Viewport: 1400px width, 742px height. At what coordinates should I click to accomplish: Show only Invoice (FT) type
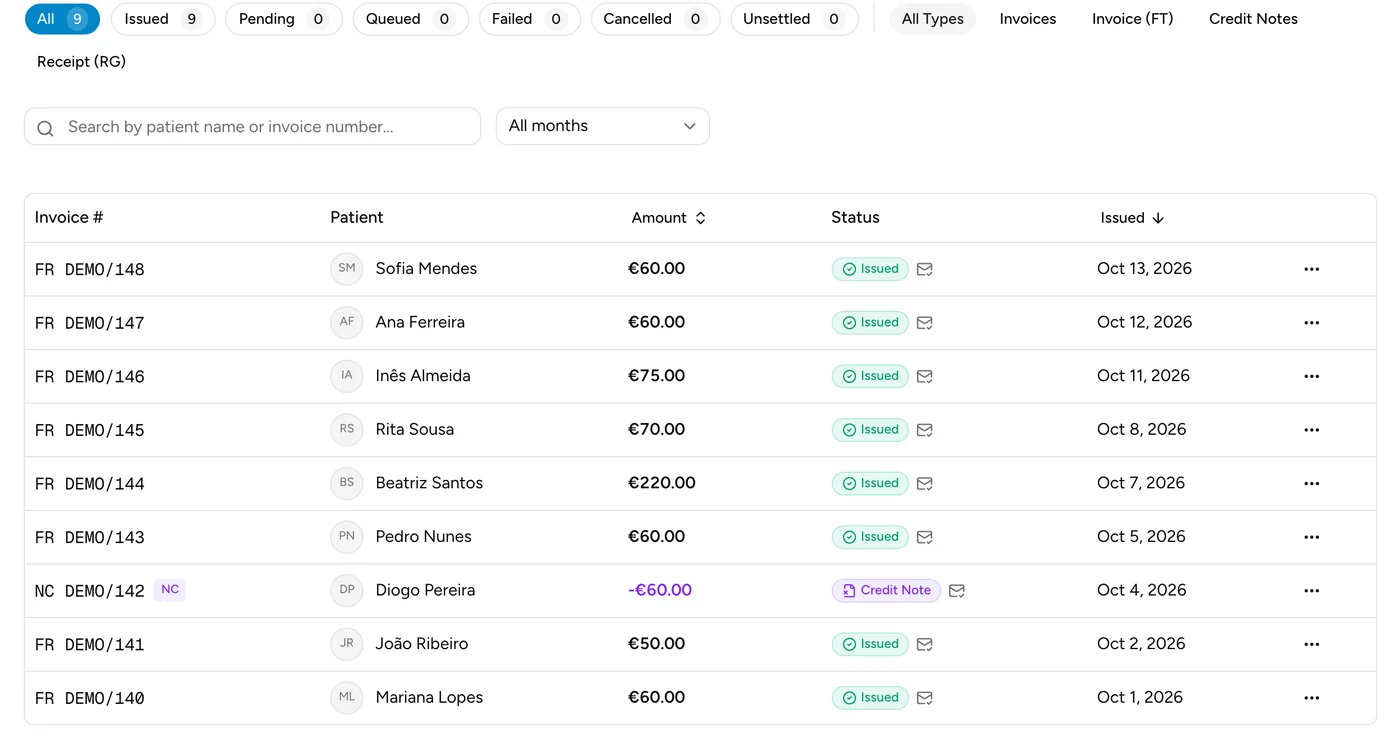pos(1133,19)
